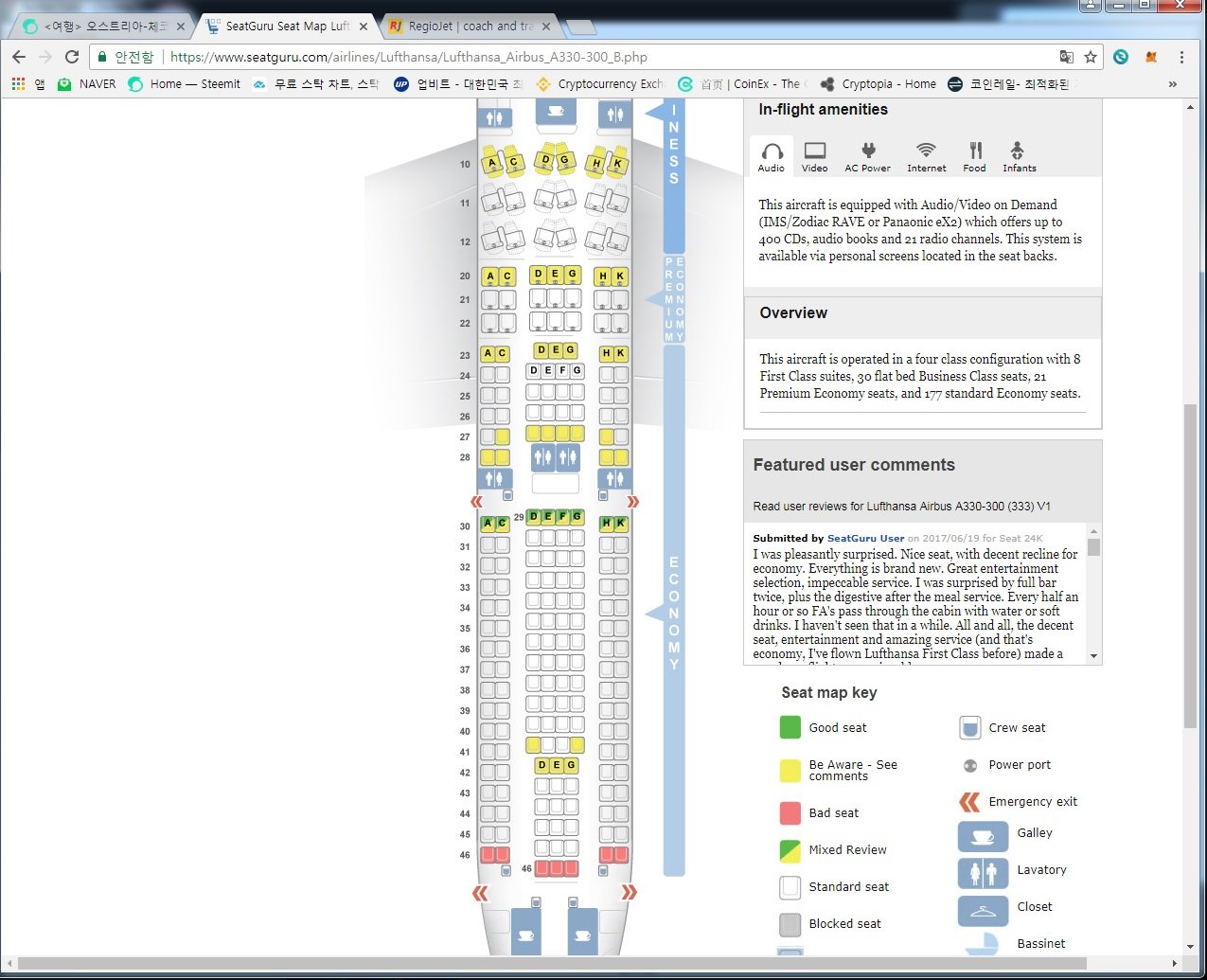Click green Good seat legend swatch

click(790, 727)
